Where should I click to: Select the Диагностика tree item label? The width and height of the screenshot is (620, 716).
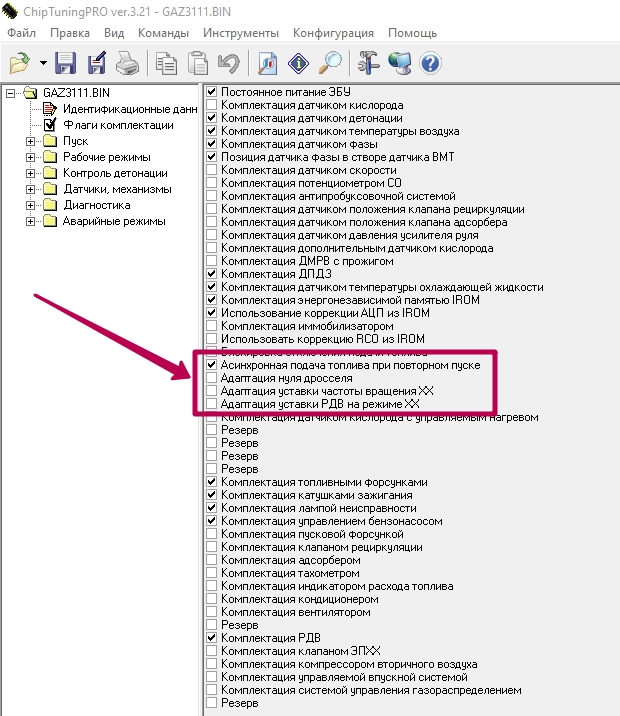(x=97, y=205)
